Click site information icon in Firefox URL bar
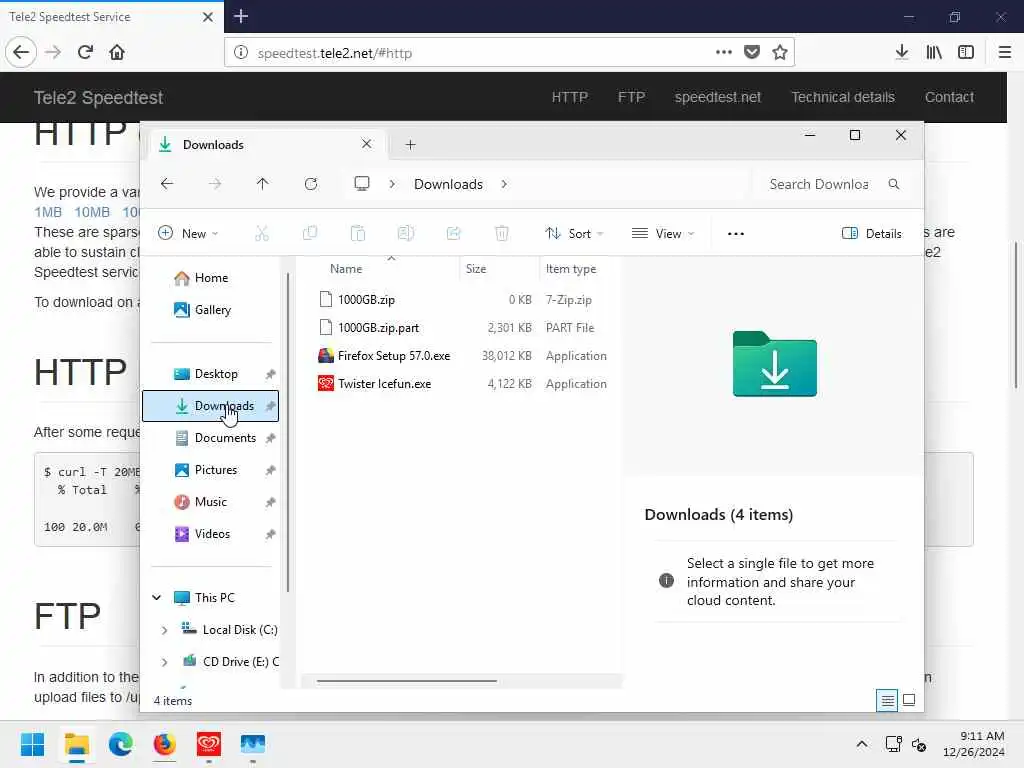Image resolution: width=1024 pixels, height=768 pixels. tap(241, 52)
